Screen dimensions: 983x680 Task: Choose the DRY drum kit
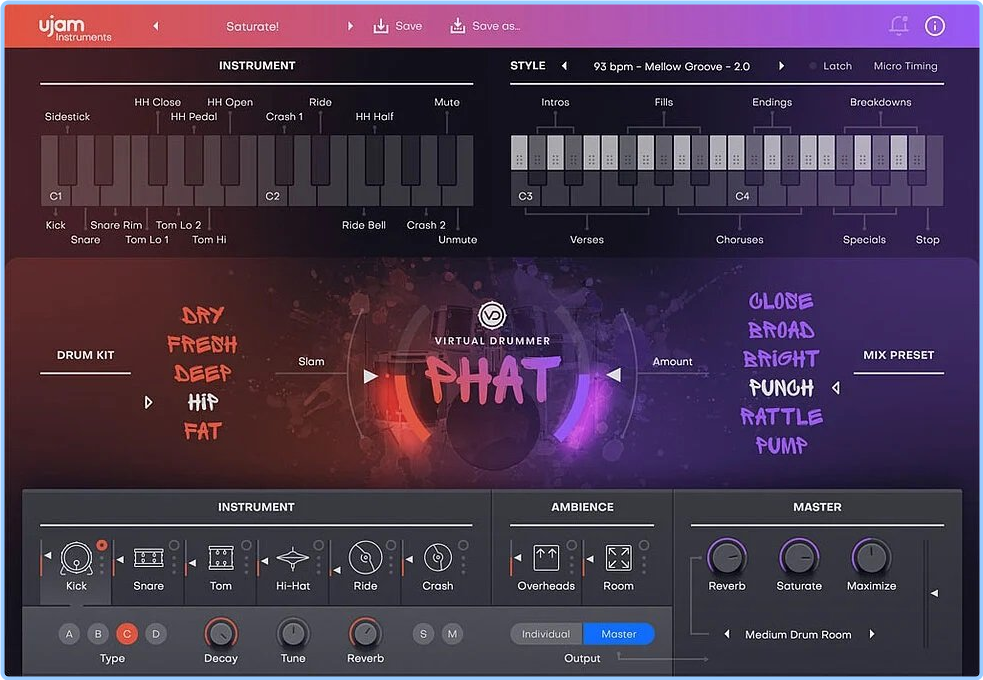pos(202,315)
